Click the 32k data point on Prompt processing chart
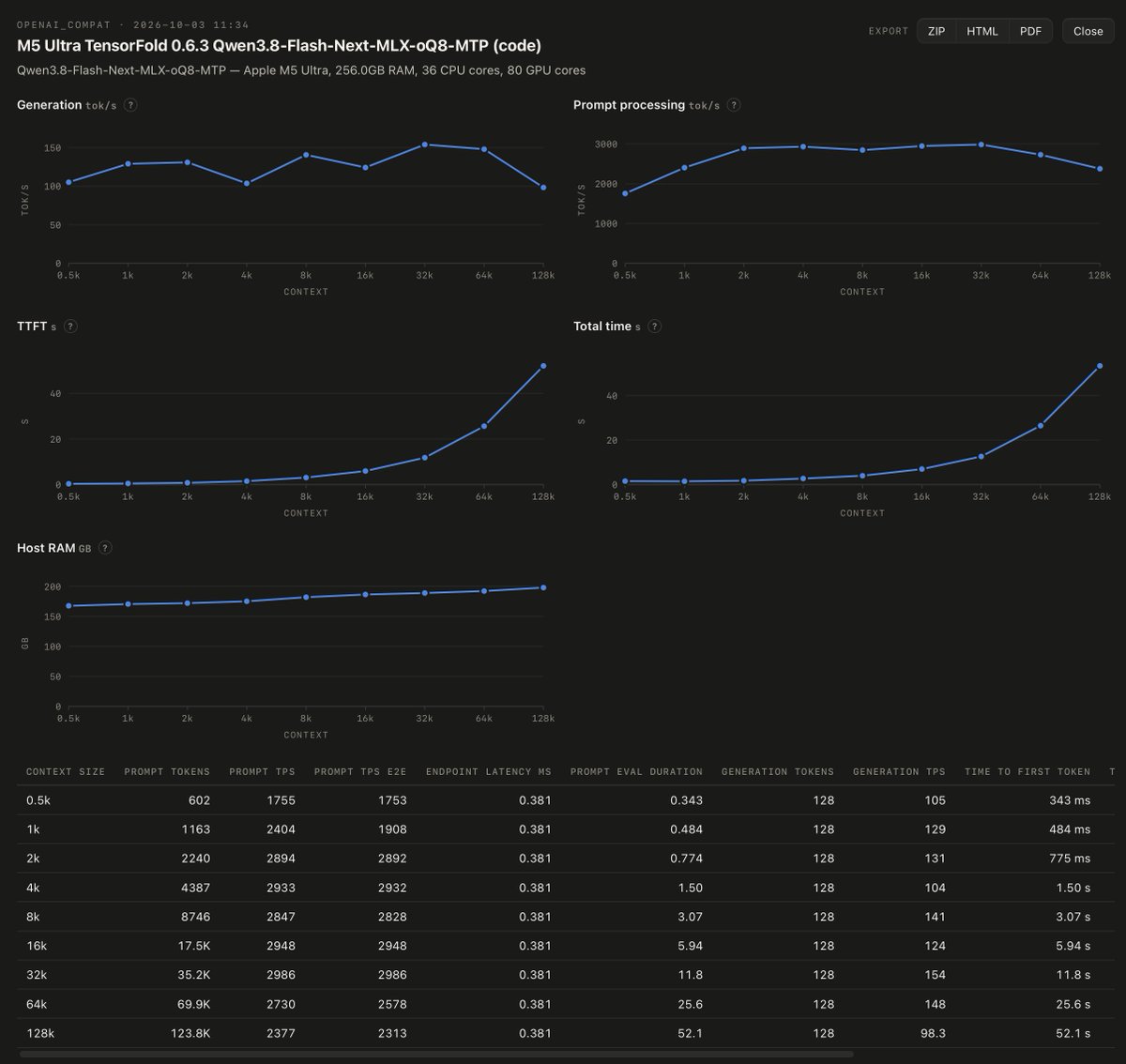Image resolution: width=1126 pixels, height=1064 pixels. 981,144
